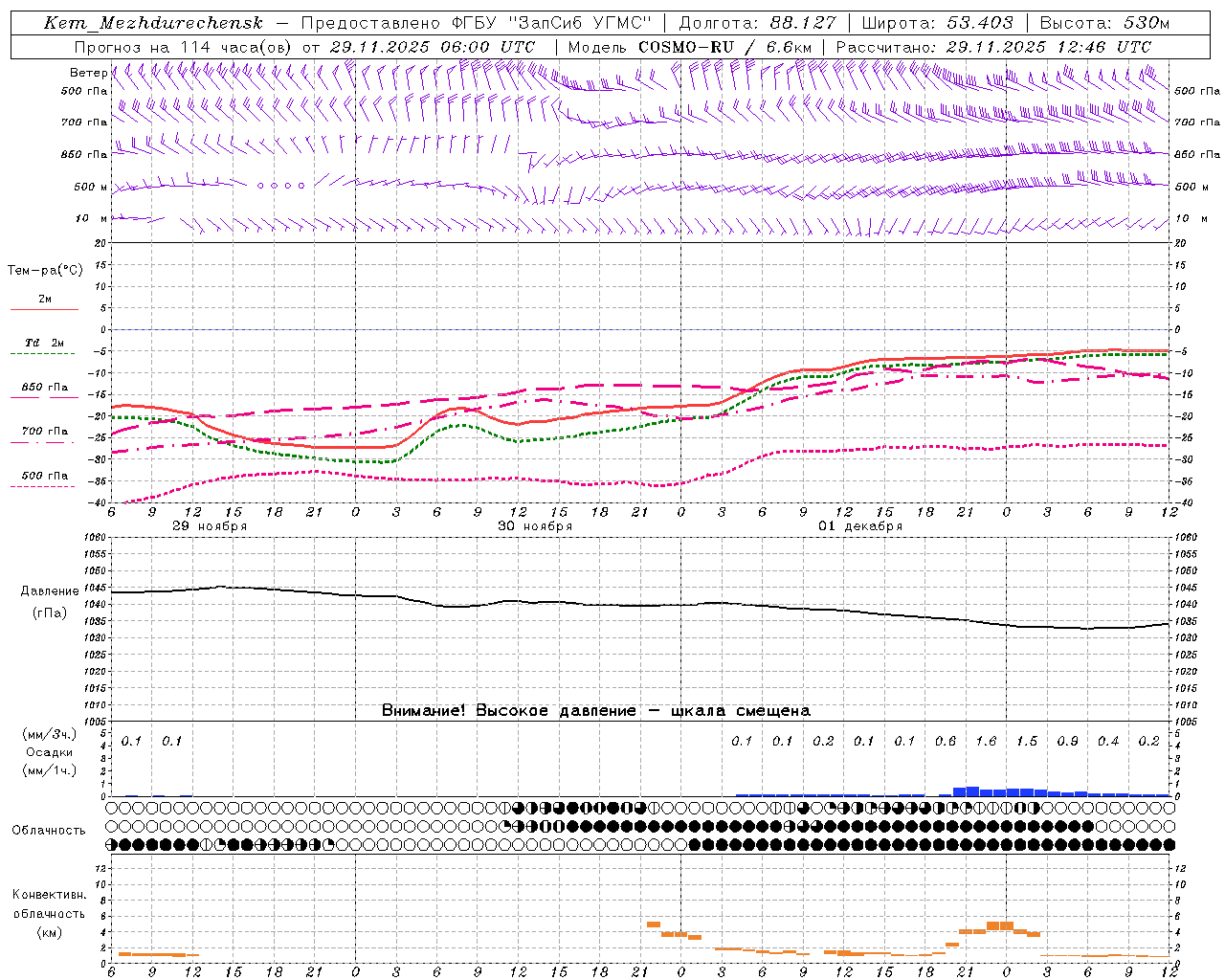Select the "Широта: 53.403" header entry

[x=938, y=23]
